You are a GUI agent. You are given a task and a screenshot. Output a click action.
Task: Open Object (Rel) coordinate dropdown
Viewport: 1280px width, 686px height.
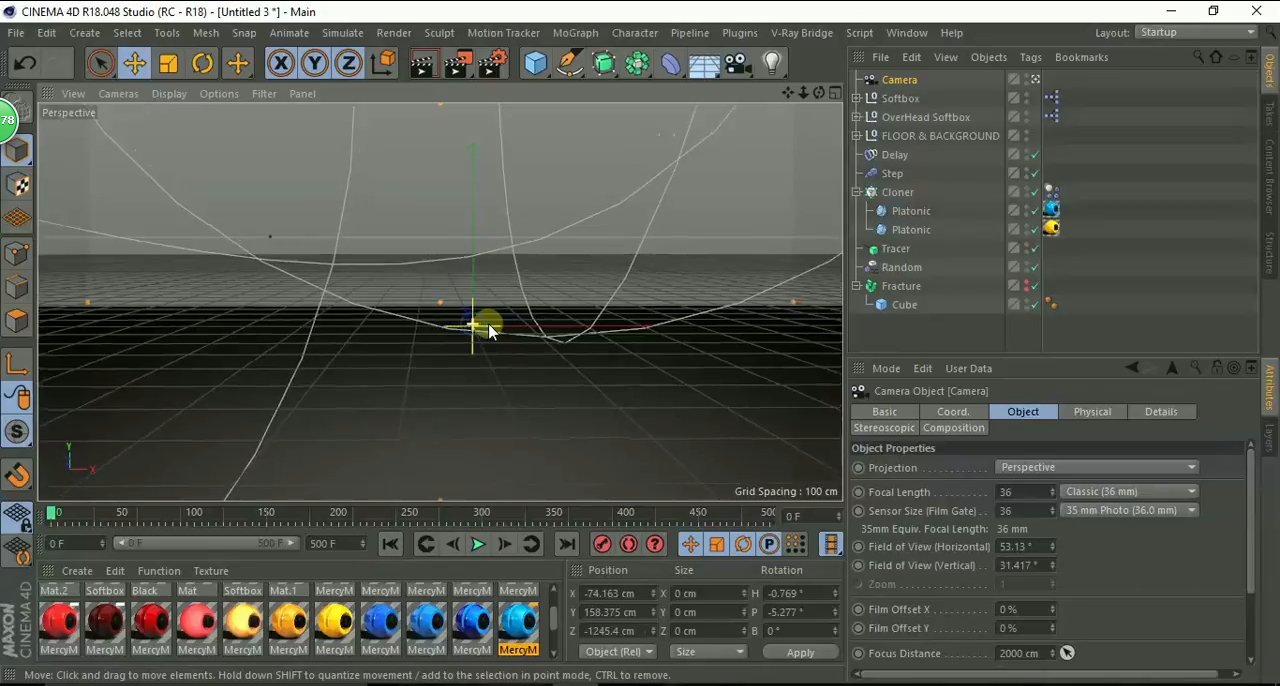coord(618,652)
